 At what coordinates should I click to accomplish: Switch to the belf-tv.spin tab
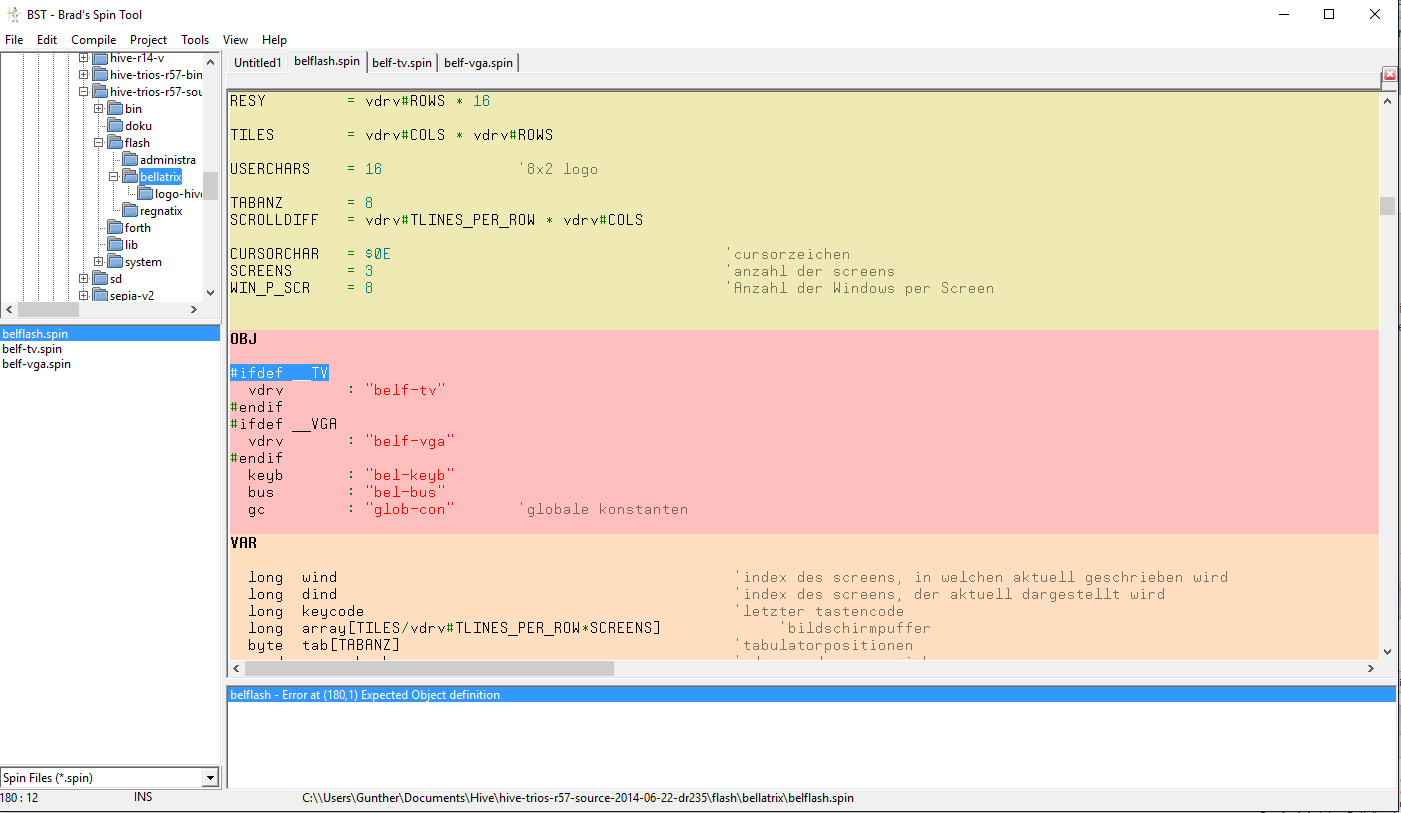pos(402,63)
